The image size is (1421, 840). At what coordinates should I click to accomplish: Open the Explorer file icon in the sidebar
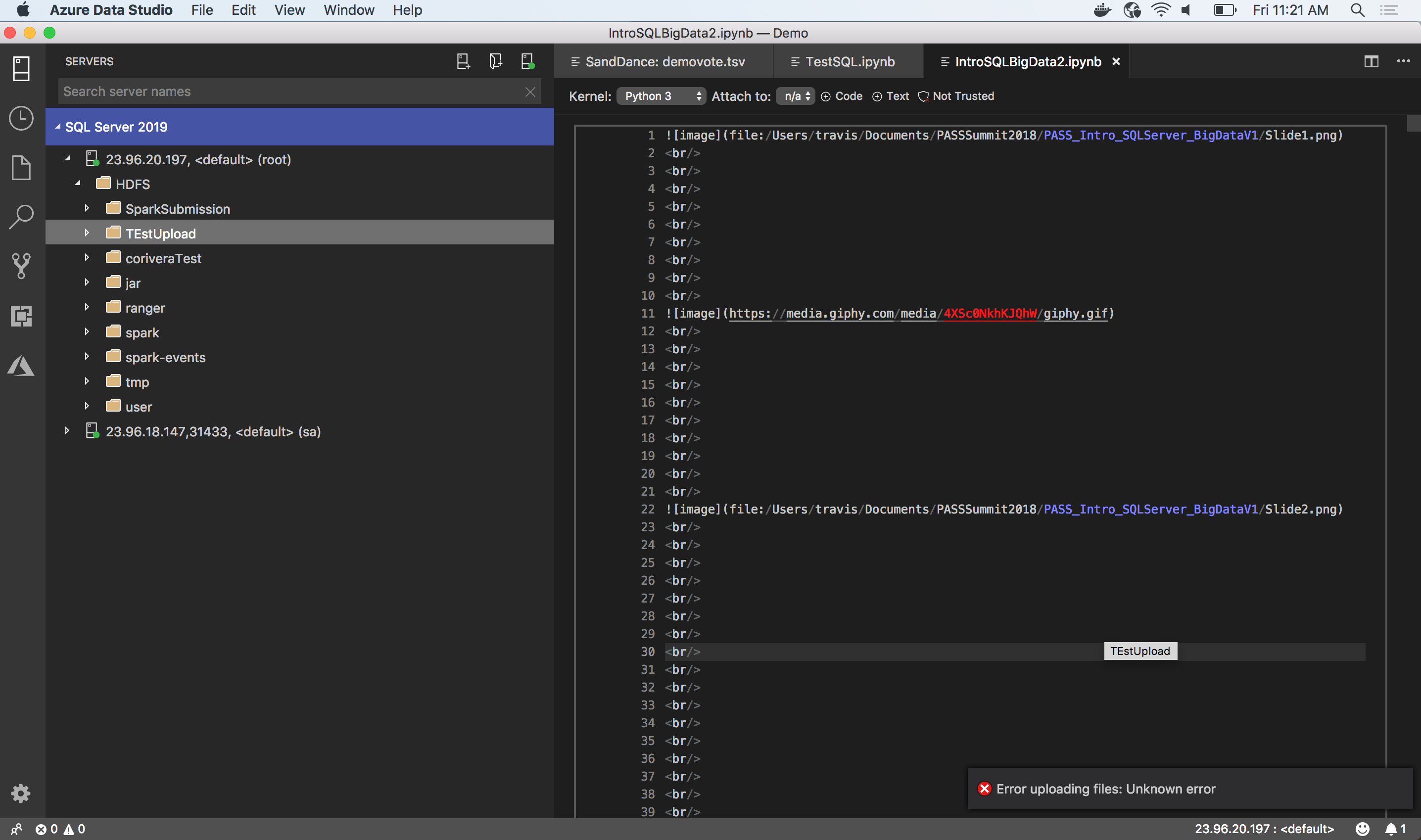click(21, 168)
